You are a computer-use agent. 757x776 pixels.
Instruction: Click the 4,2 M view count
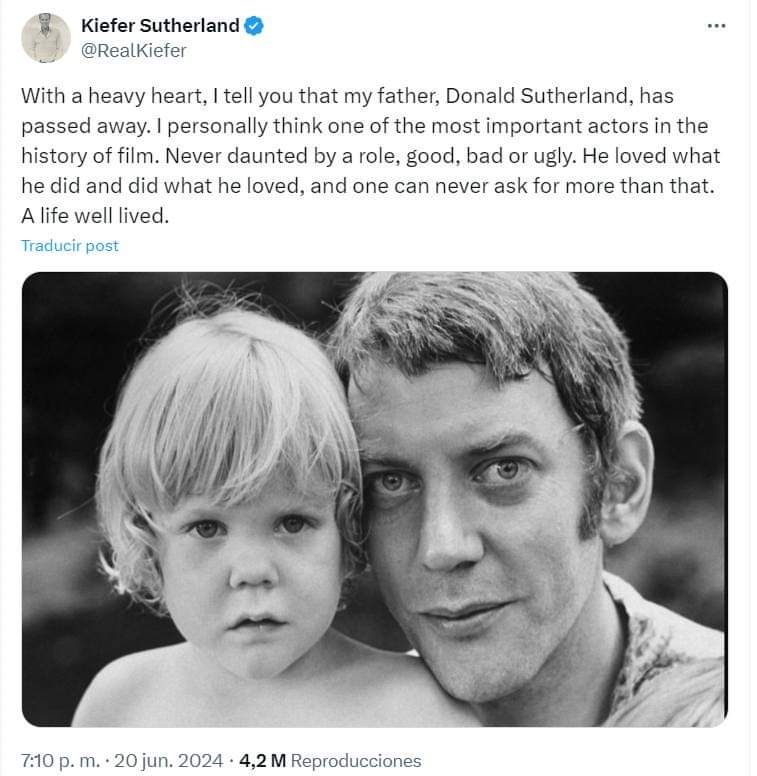coord(263,759)
